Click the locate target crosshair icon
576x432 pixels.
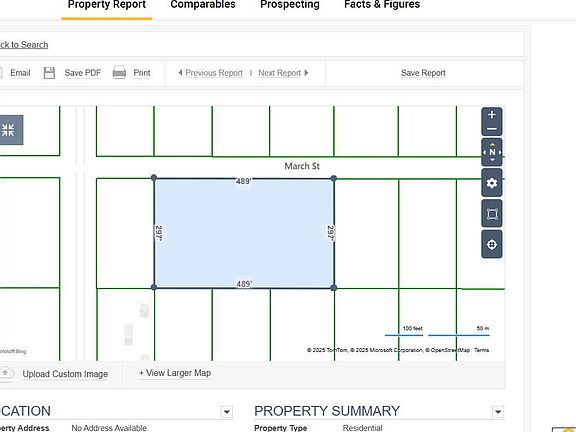(492, 245)
